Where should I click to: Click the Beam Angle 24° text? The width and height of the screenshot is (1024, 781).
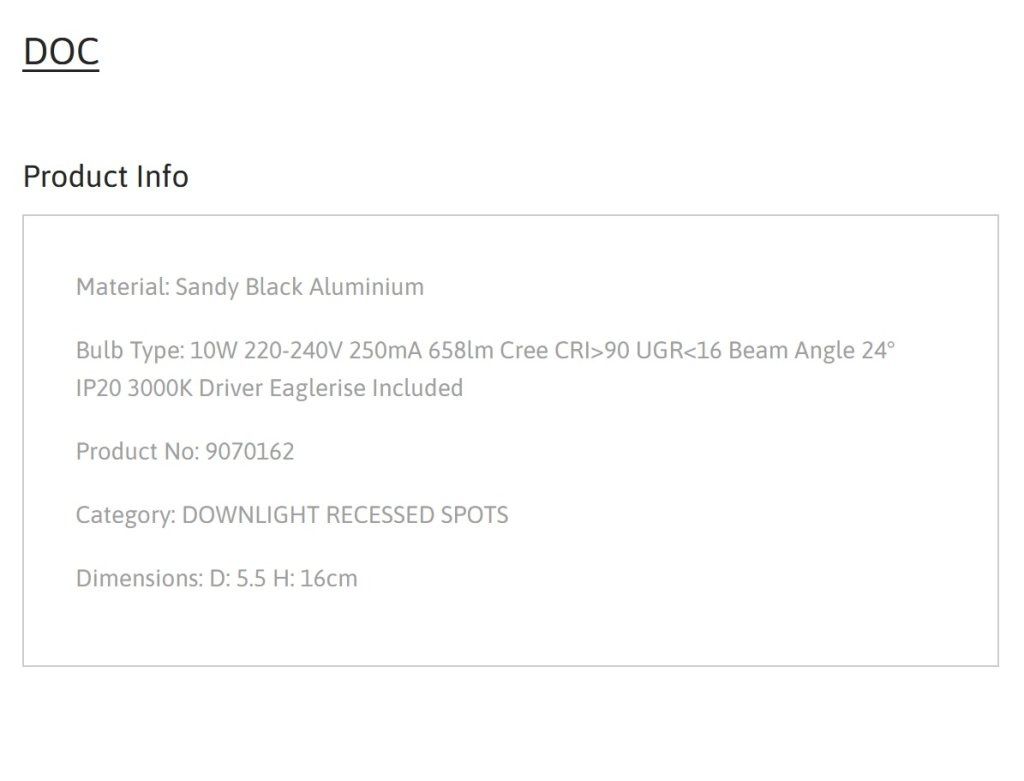pos(812,351)
